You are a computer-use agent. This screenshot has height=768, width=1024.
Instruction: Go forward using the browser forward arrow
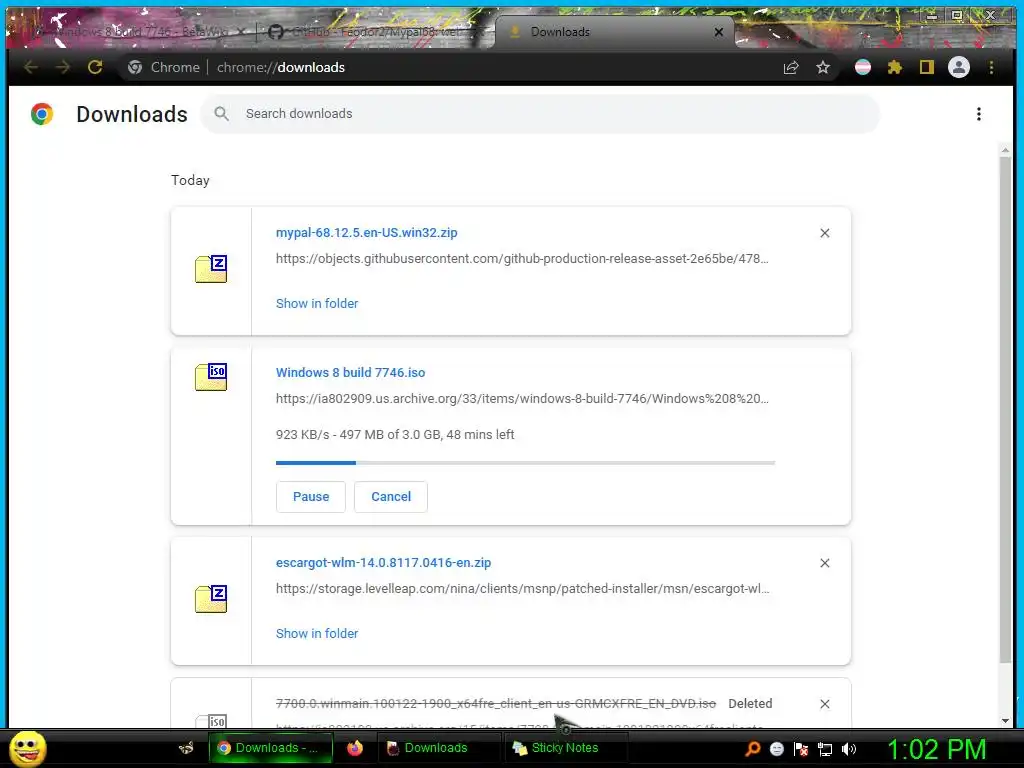(x=63, y=67)
